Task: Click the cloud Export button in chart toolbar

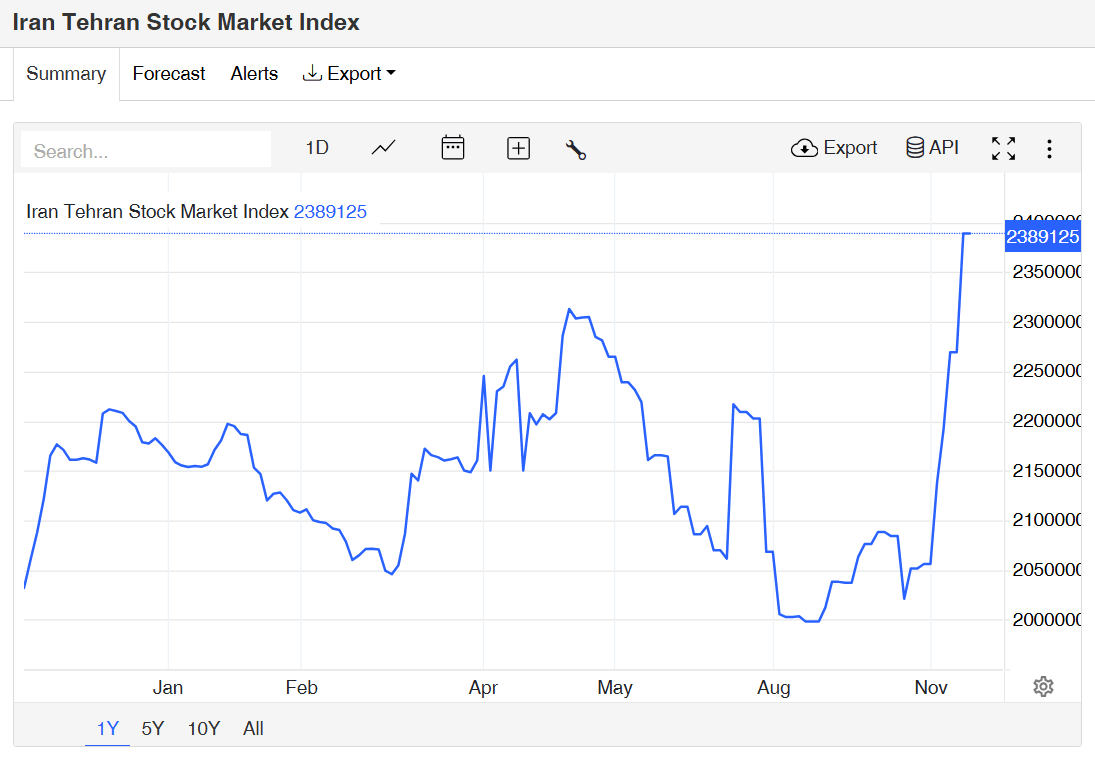Action: pyautogui.click(x=834, y=148)
